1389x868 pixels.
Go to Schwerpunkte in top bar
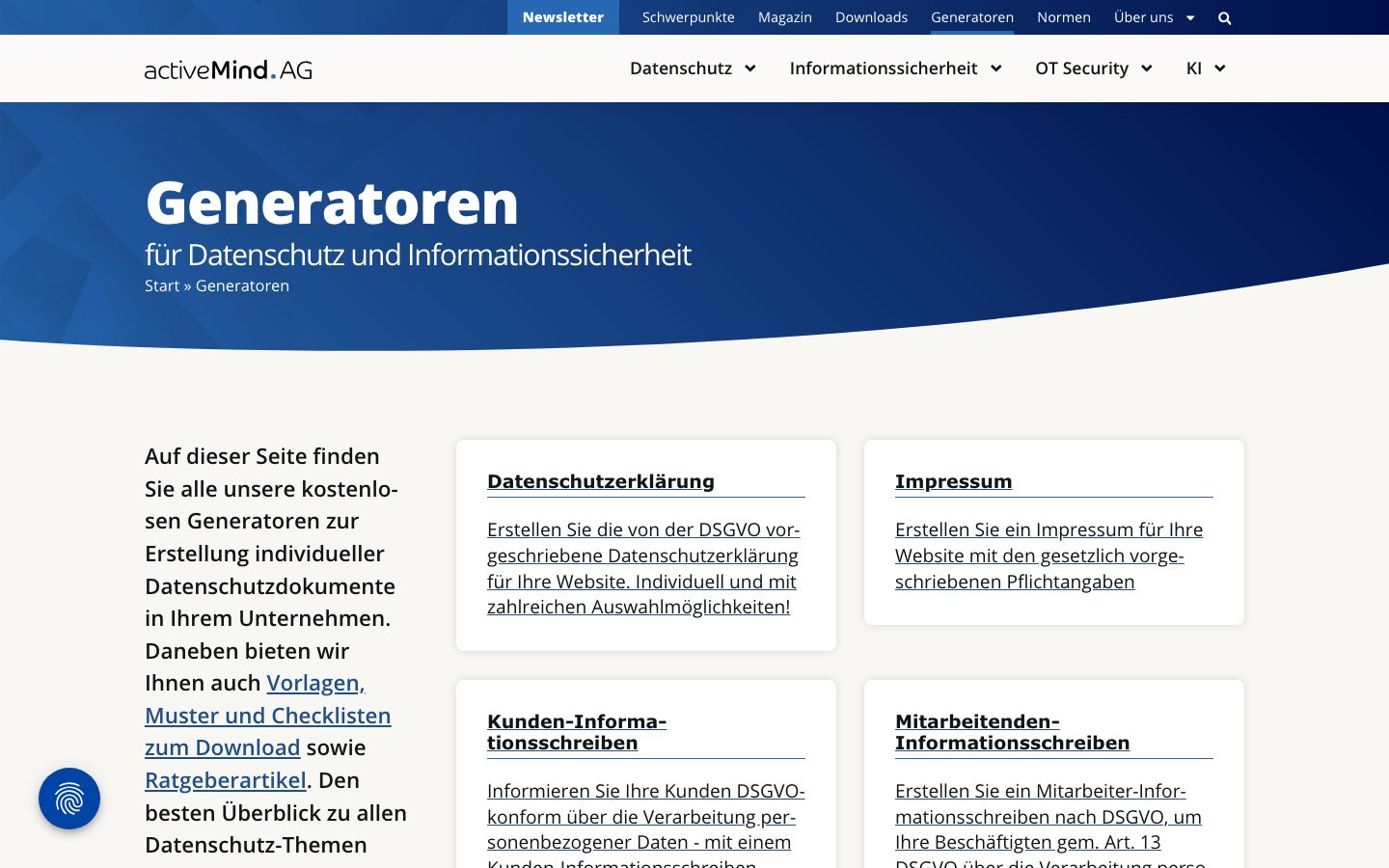click(x=689, y=17)
